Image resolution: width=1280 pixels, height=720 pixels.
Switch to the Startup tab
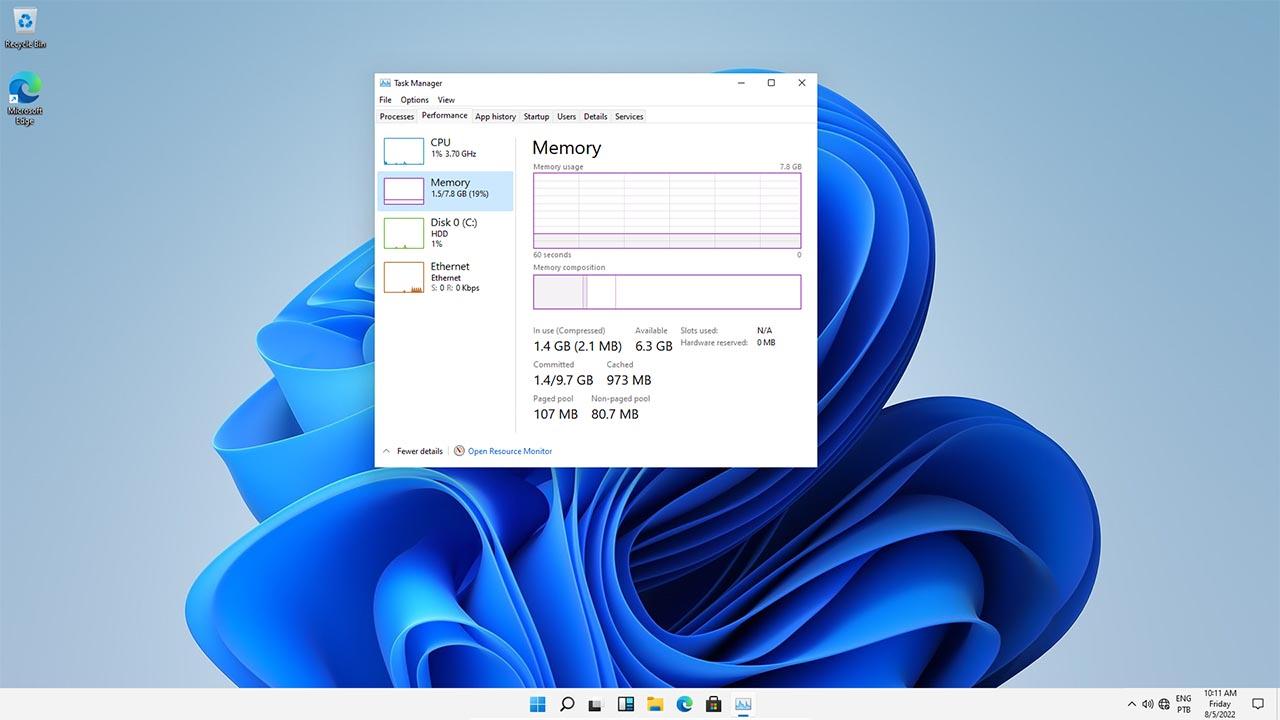tap(536, 117)
